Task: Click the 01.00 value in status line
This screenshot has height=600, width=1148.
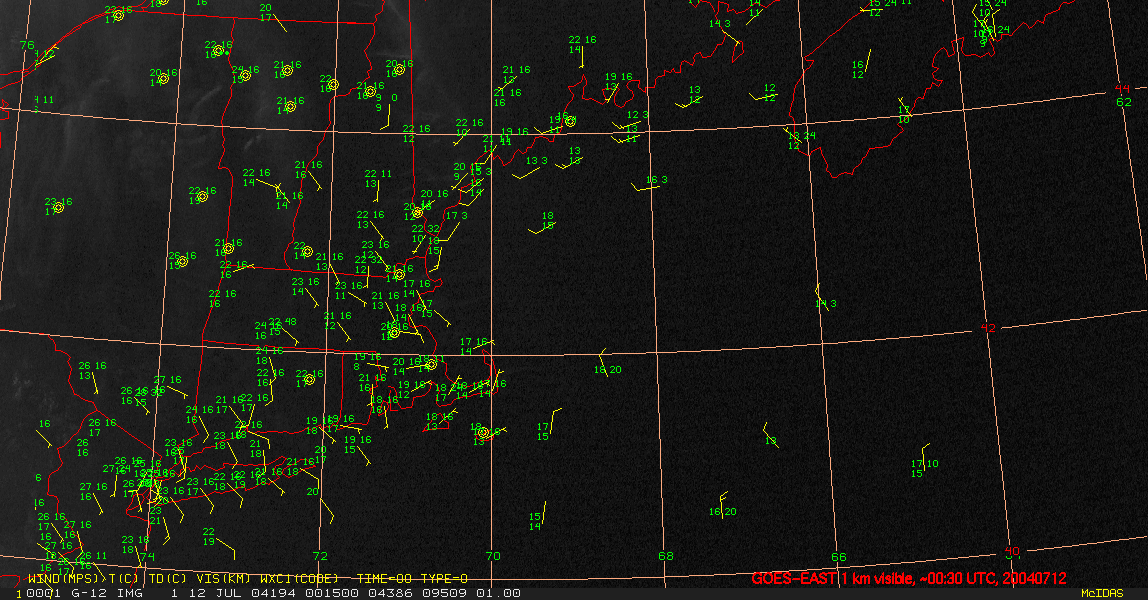Action: pos(499,593)
